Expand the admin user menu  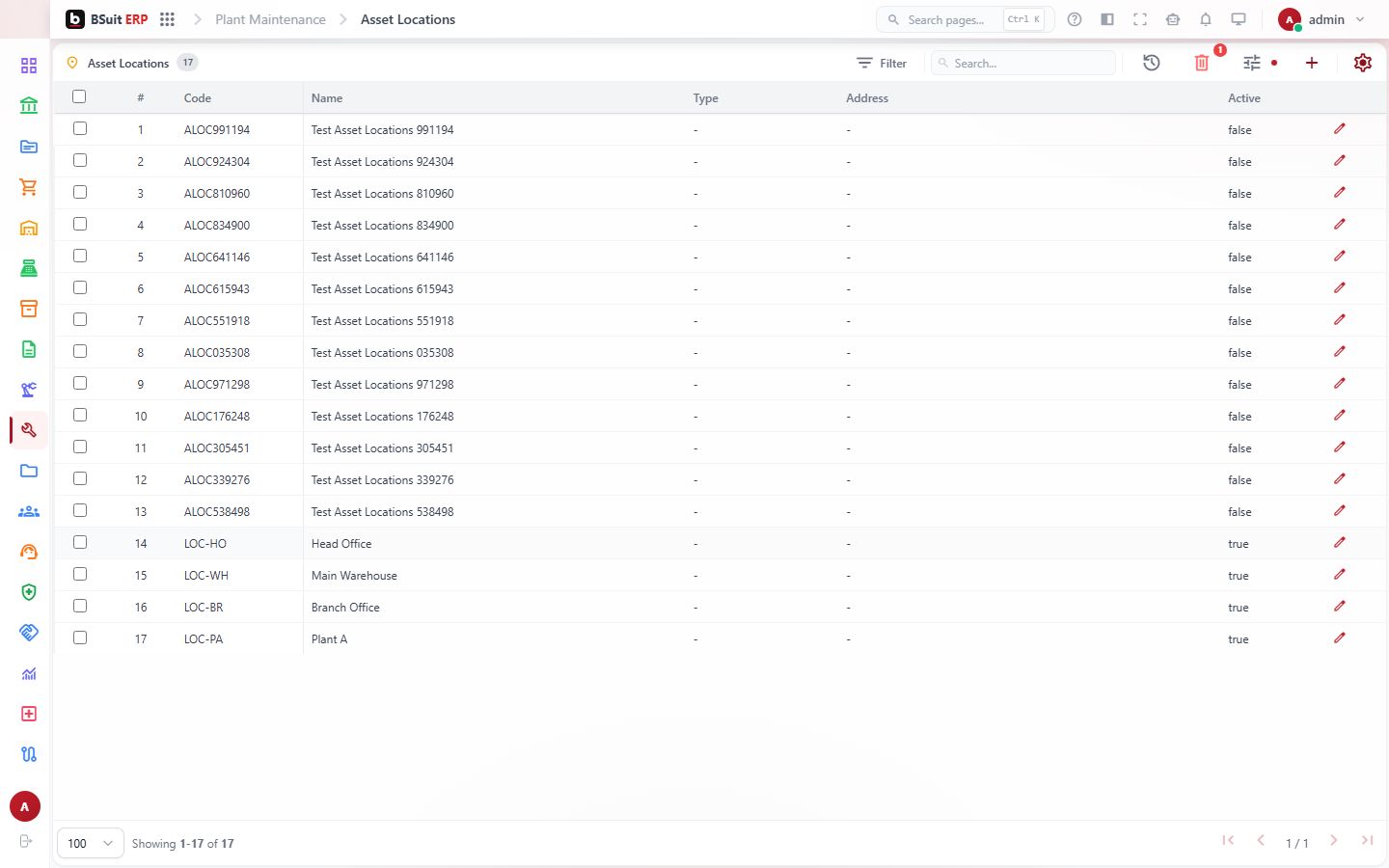click(x=1321, y=19)
